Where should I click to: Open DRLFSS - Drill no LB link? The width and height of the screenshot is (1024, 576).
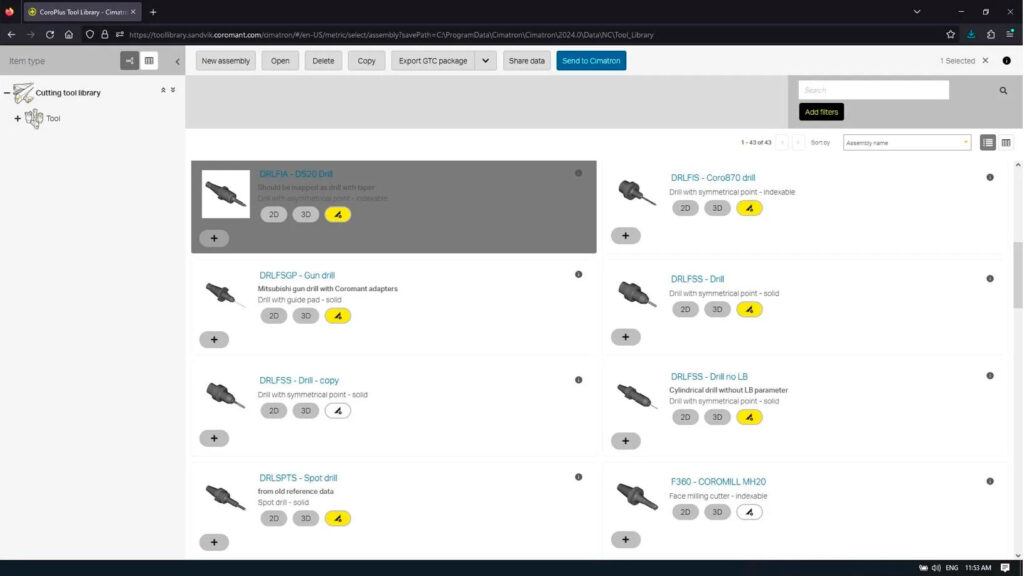[709, 377]
